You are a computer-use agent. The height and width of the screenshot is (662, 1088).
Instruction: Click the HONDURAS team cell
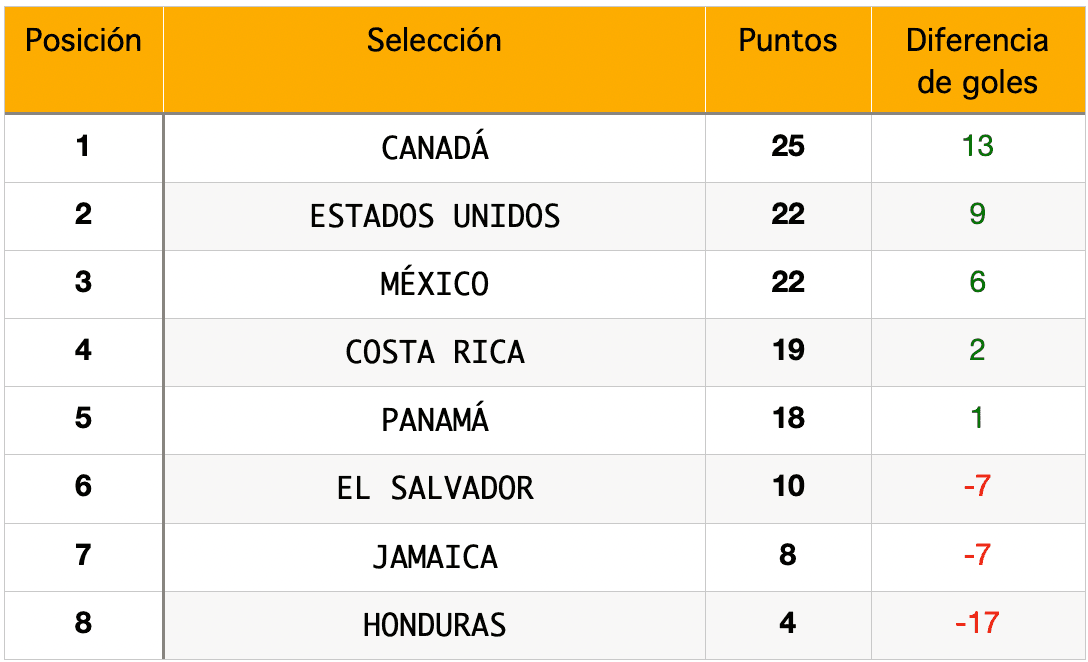[435, 625]
